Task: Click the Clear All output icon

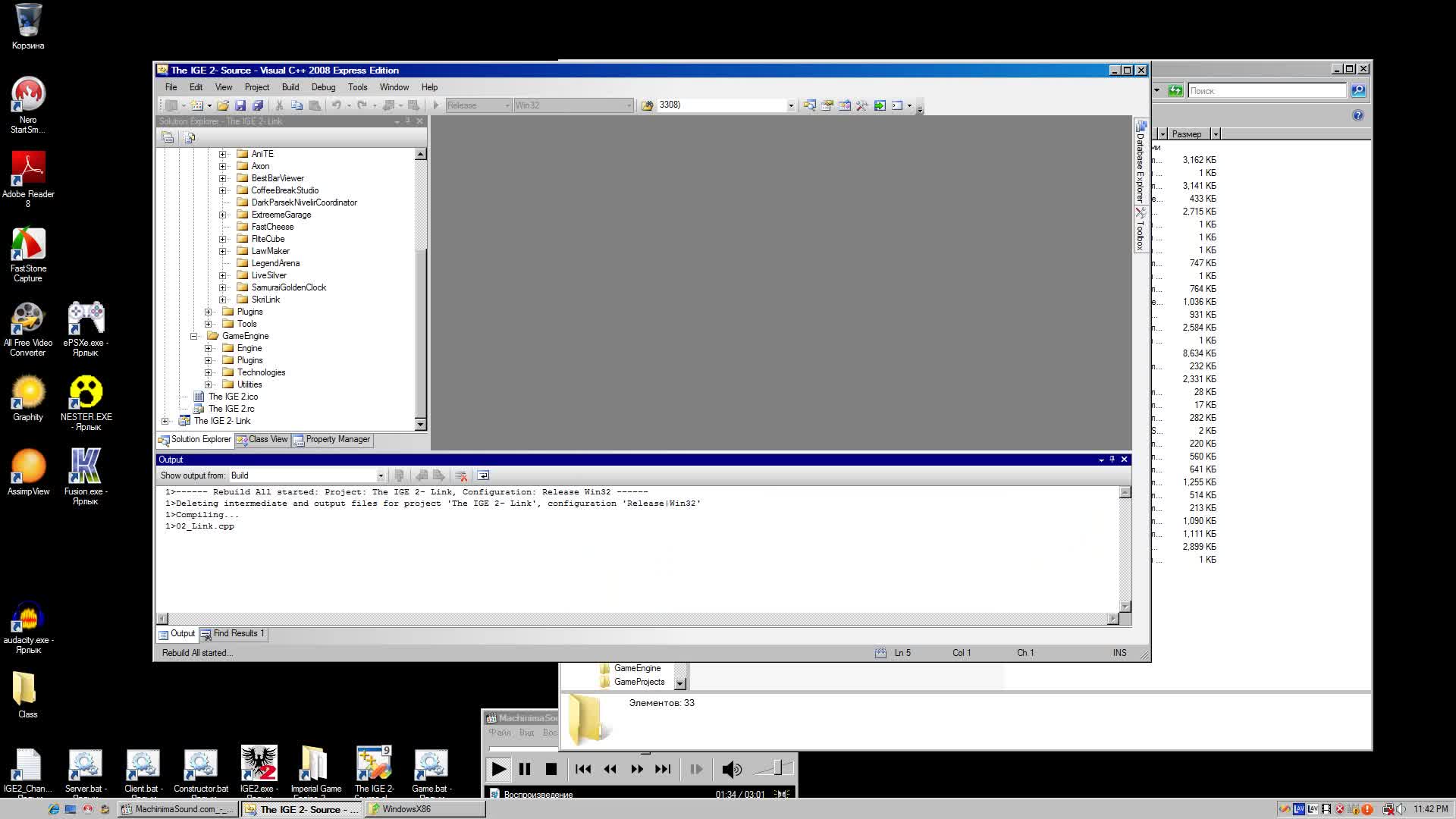Action: coord(460,475)
